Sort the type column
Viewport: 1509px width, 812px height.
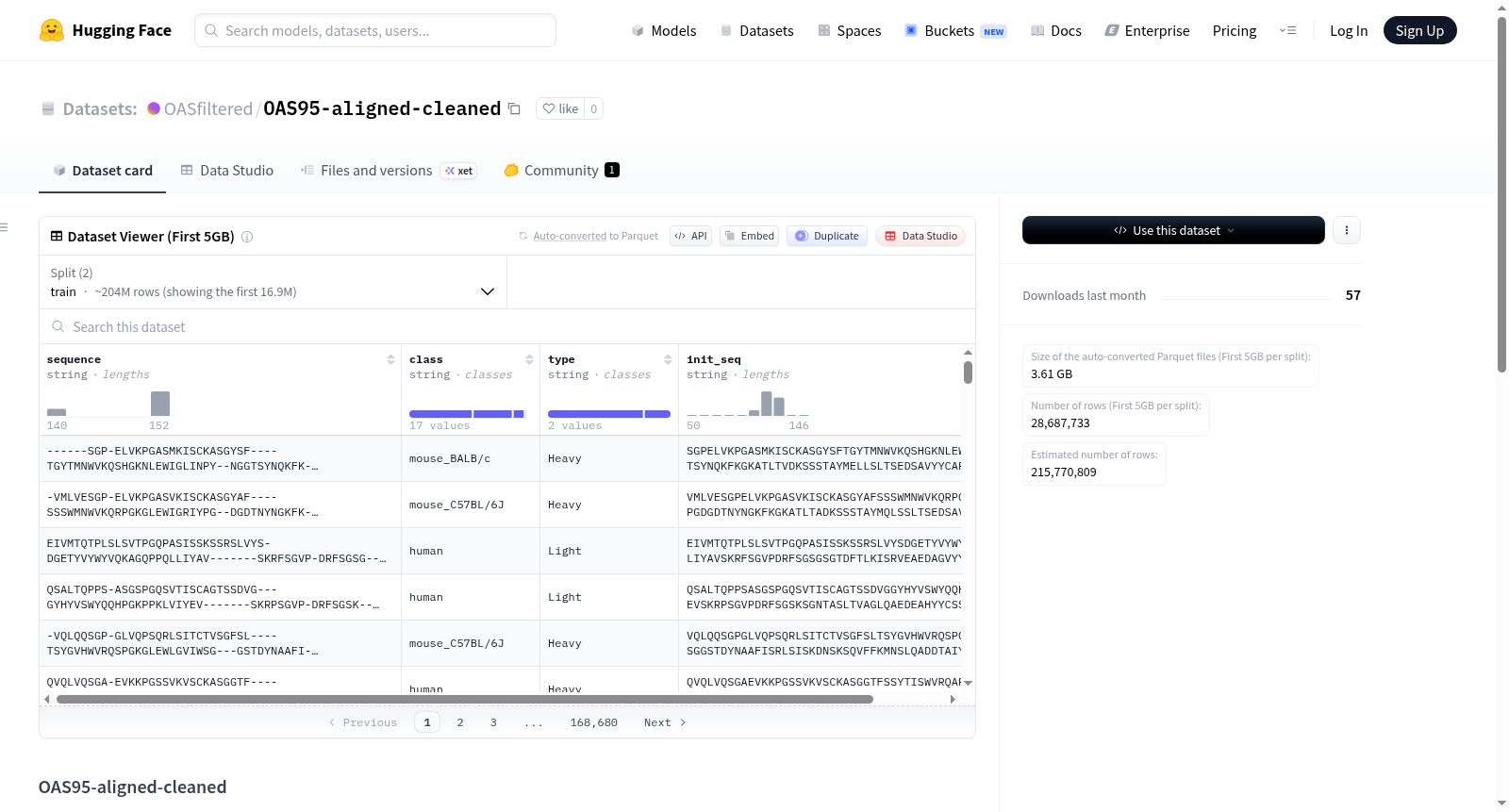668,359
